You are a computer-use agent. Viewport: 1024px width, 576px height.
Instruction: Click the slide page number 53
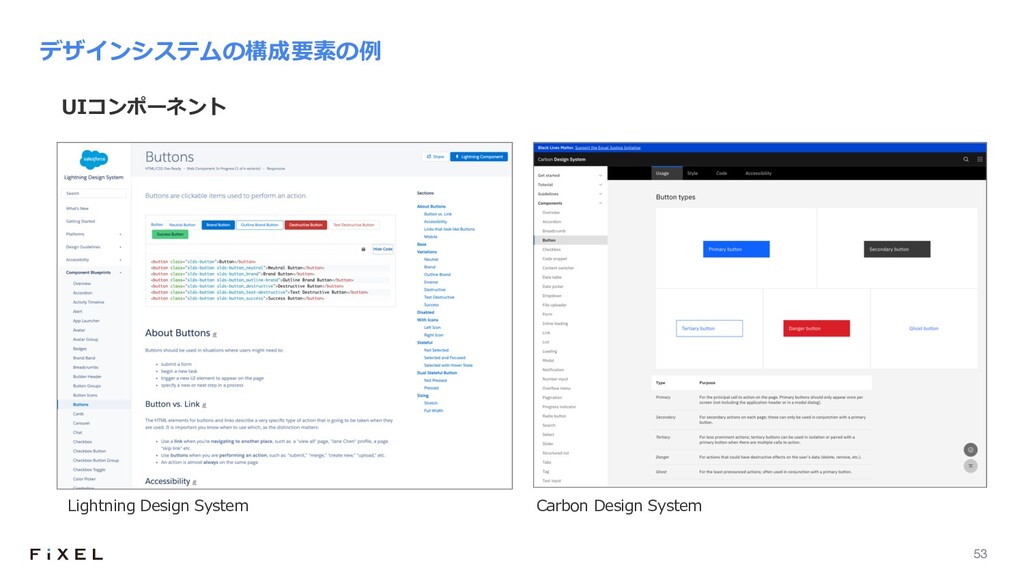point(980,554)
